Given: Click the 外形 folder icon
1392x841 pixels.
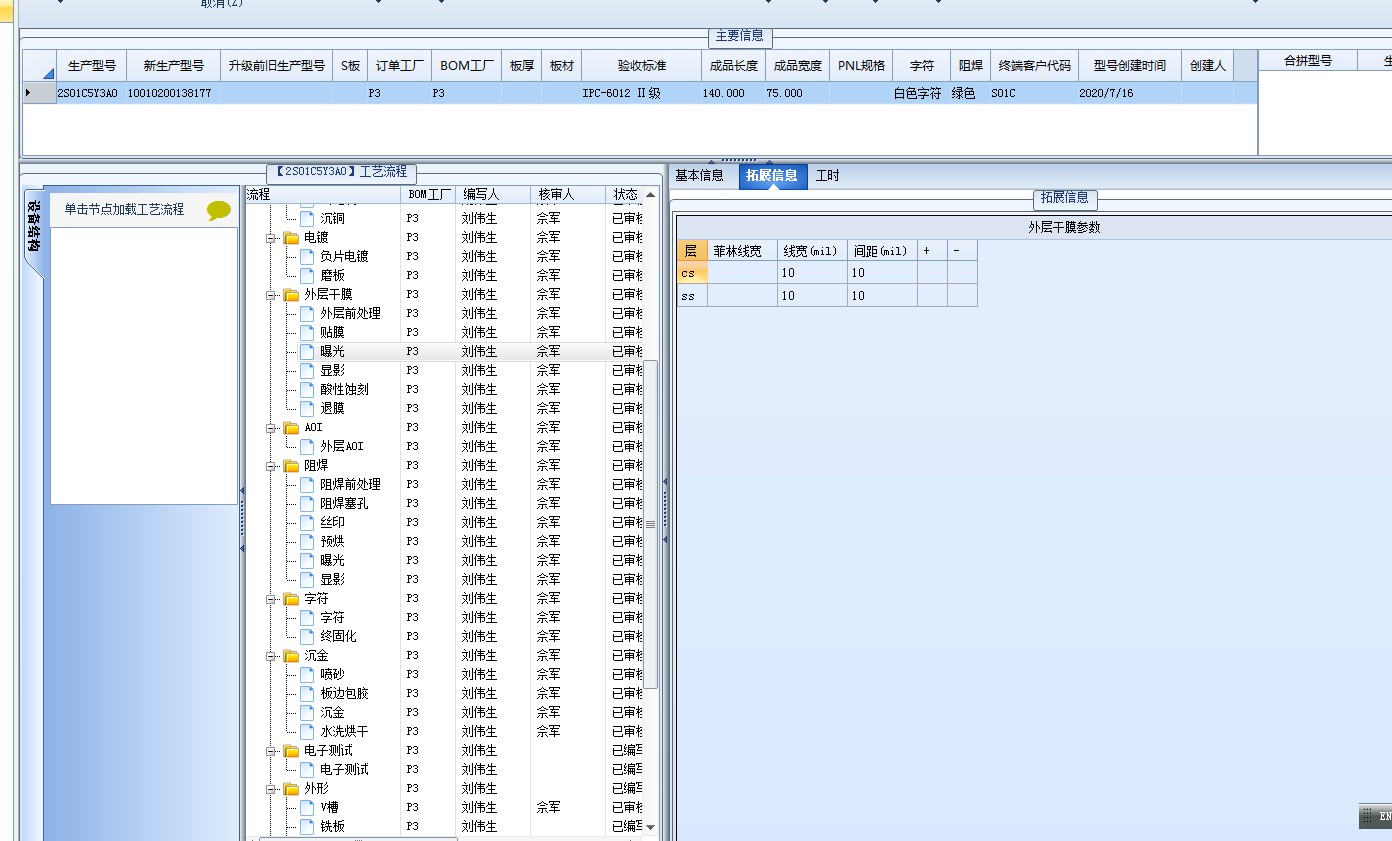Looking at the screenshot, I should pos(291,789).
